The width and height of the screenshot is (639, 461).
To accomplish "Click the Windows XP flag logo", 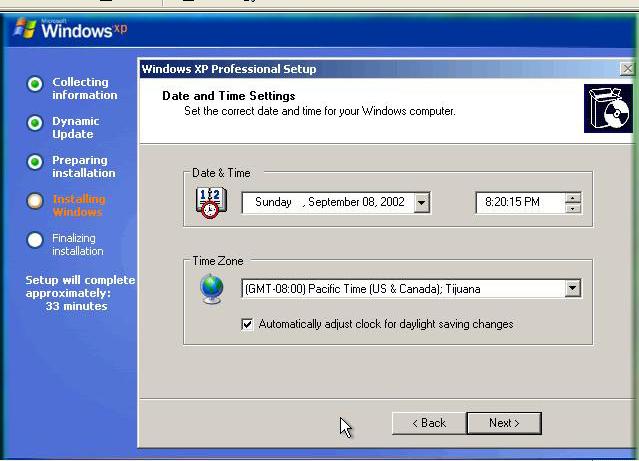I will (x=25, y=28).
